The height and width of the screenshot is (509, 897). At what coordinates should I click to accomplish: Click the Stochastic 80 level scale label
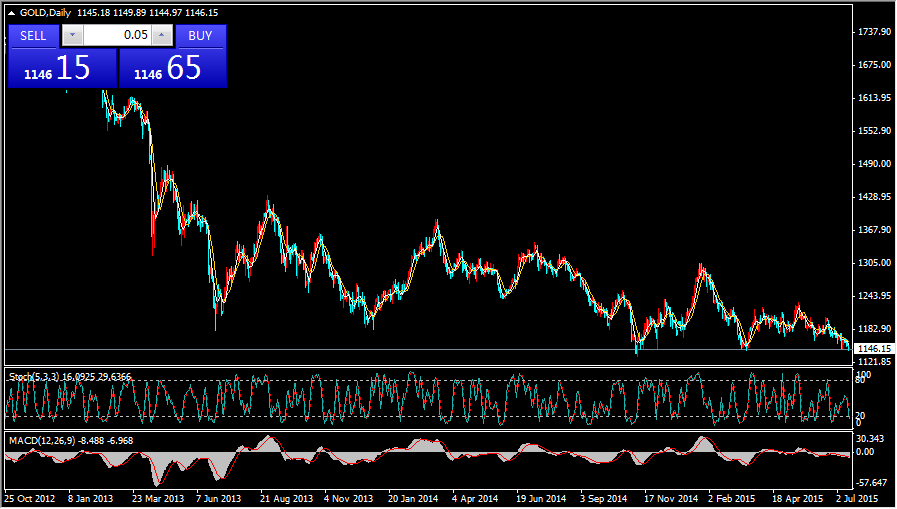[860, 381]
